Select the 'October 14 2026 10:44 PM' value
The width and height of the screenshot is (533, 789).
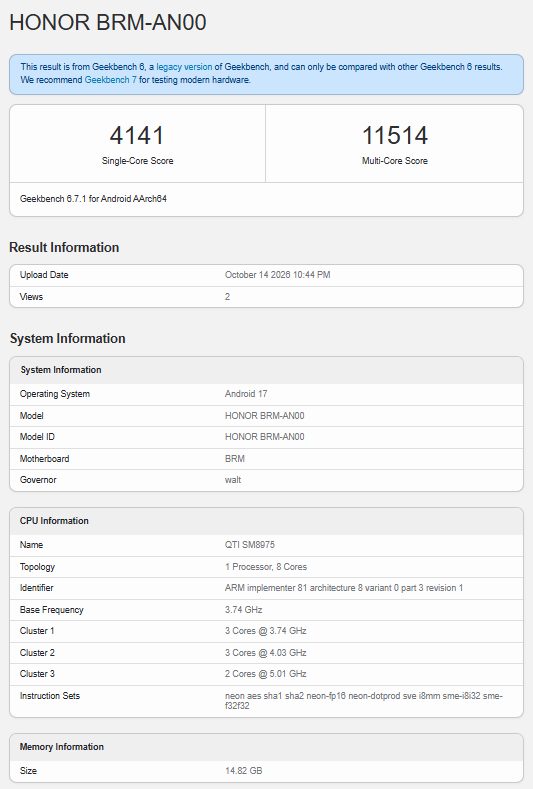(x=277, y=275)
